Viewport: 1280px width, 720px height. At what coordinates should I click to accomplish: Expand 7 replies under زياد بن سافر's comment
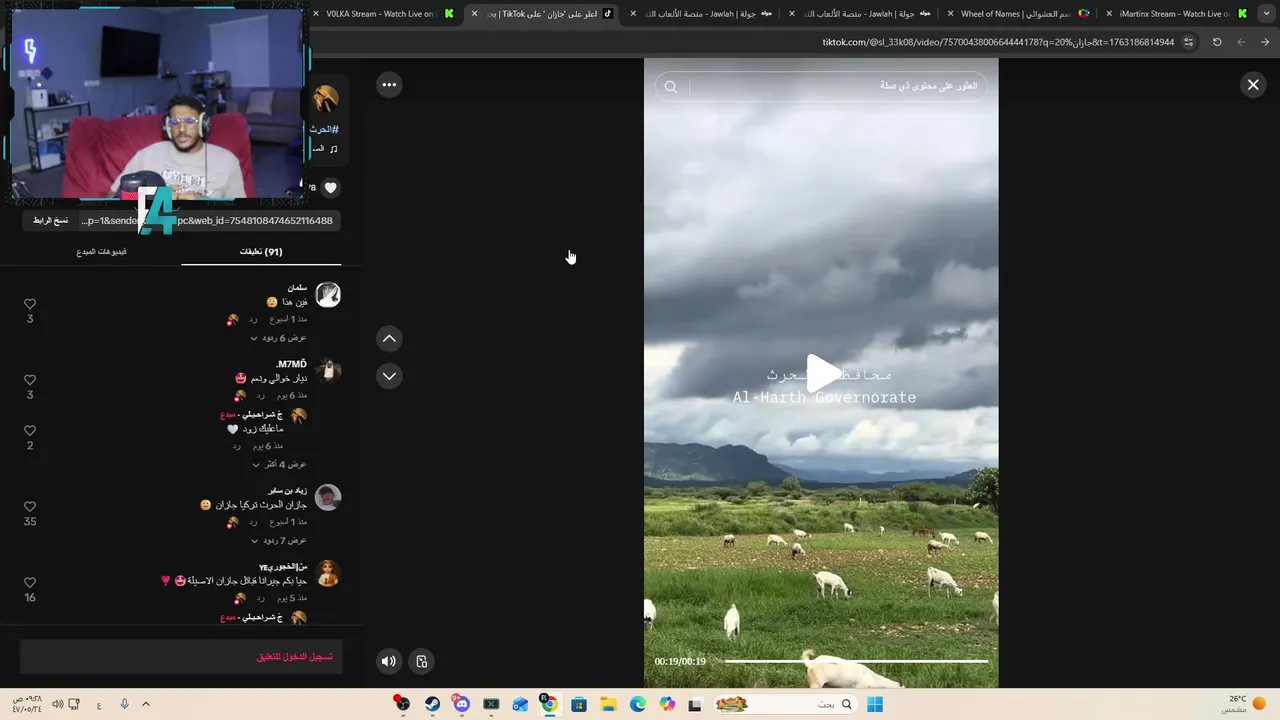(x=278, y=540)
